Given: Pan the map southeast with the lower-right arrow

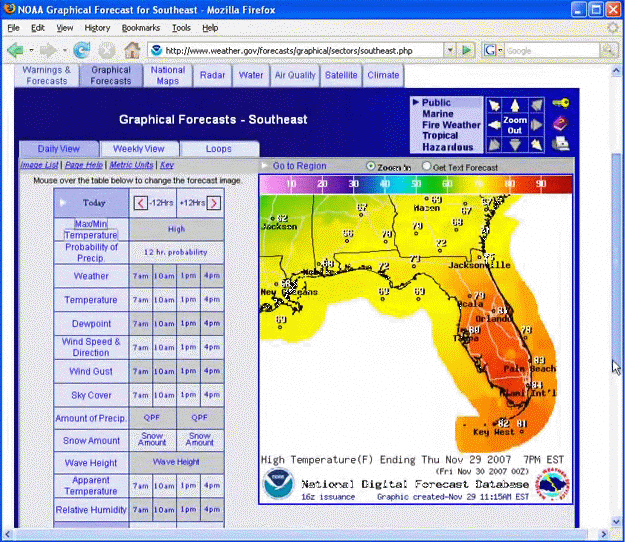Looking at the screenshot, I should click(537, 144).
